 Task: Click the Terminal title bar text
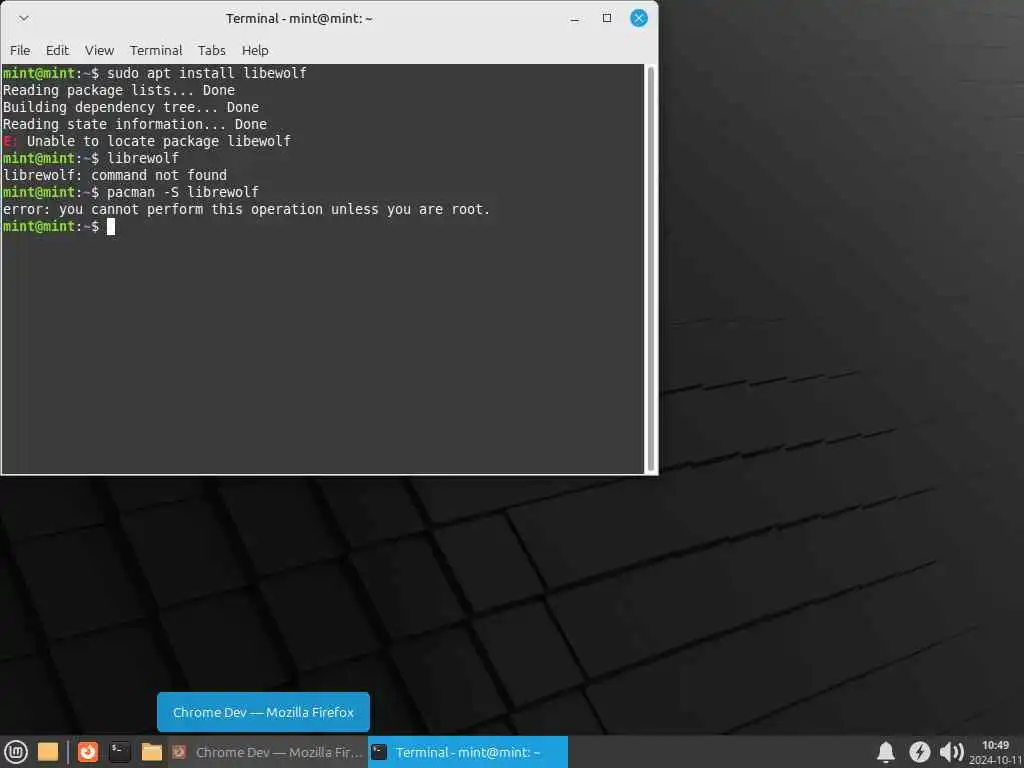pyautogui.click(x=299, y=18)
